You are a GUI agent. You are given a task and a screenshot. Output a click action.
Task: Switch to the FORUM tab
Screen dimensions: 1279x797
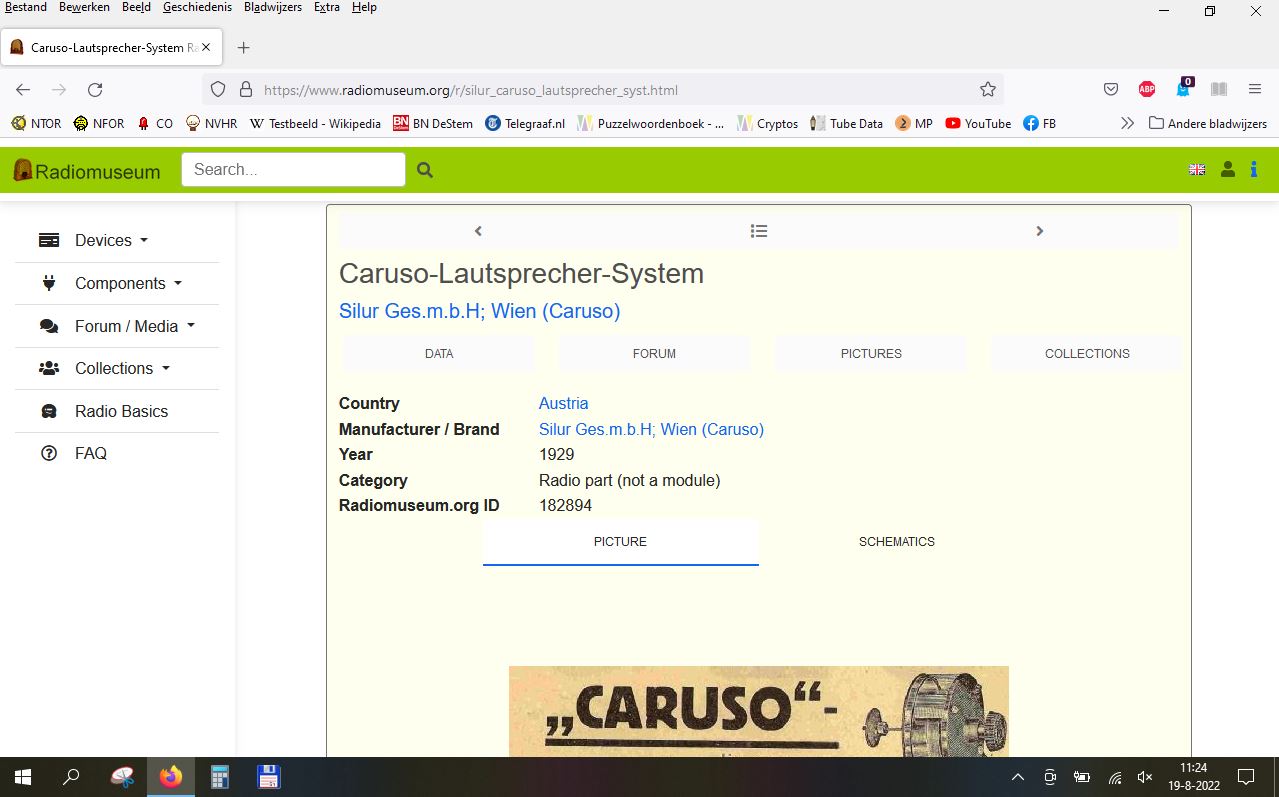point(654,354)
